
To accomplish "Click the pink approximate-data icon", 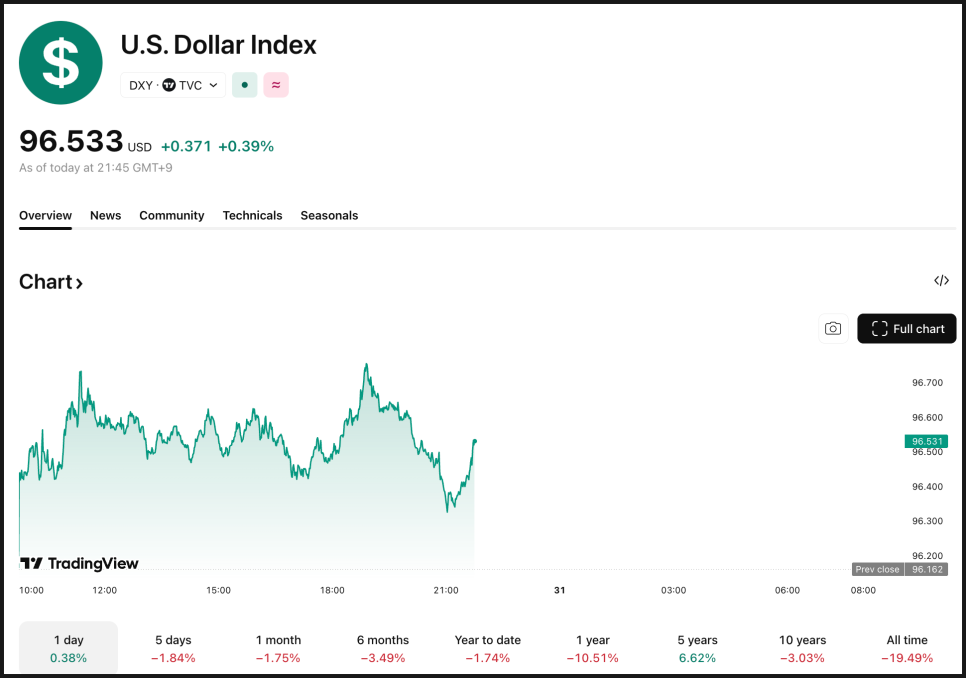I will 276,85.
